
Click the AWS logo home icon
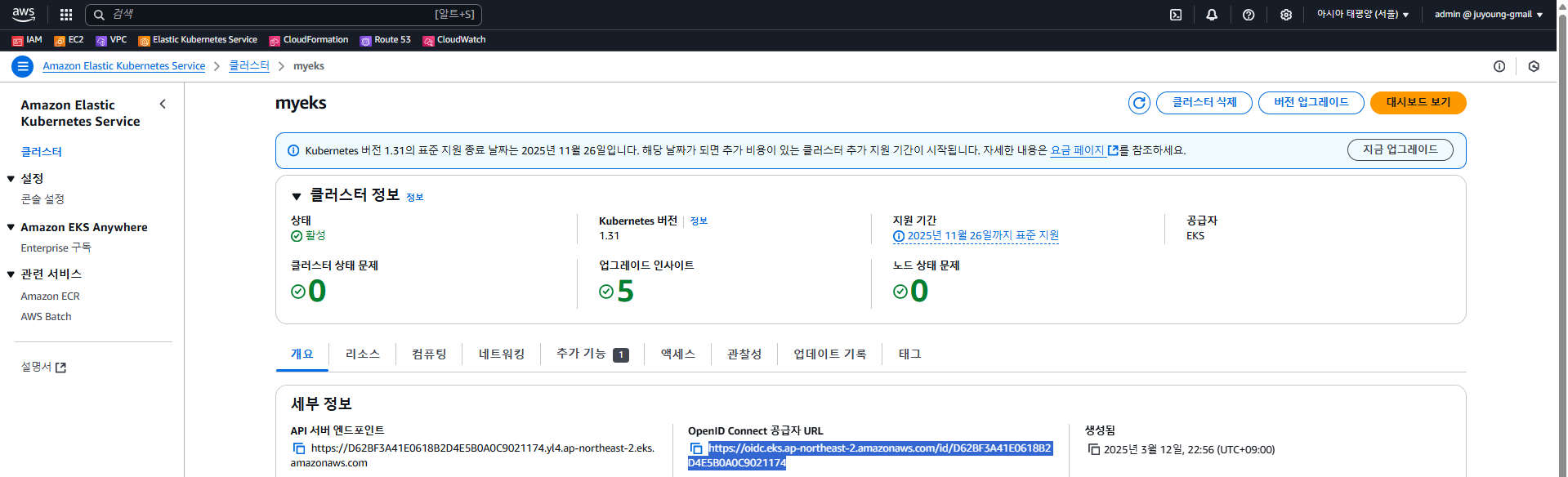24,14
